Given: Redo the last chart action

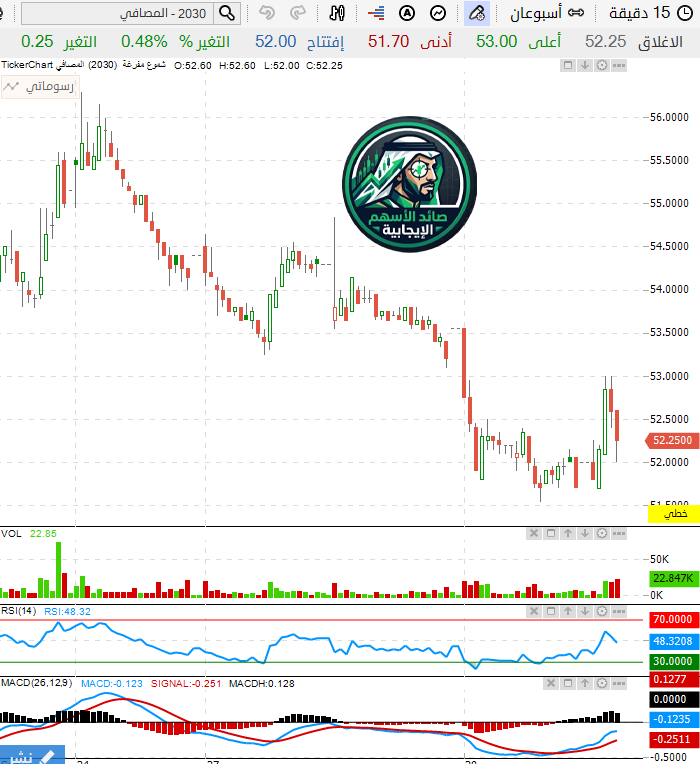Looking at the screenshot, I should click(298, 13).
